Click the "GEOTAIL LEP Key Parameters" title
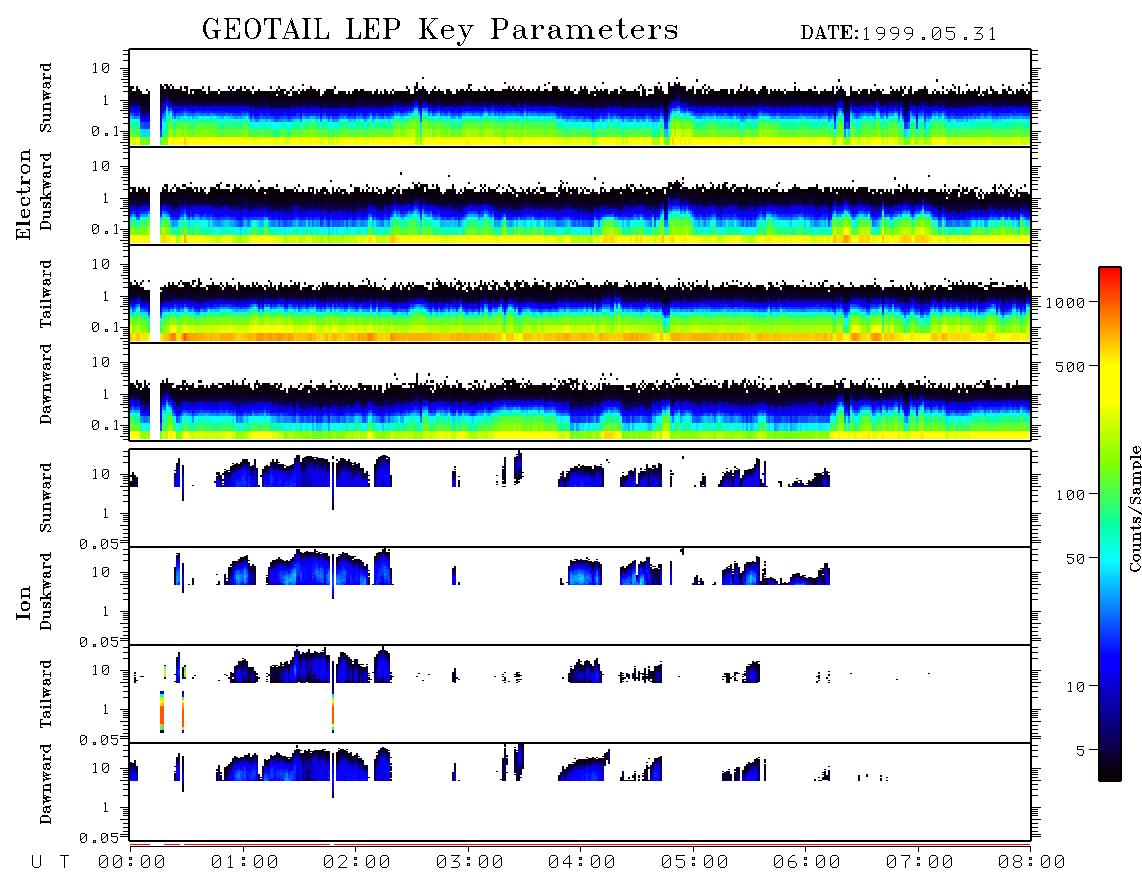 point(440,30)
